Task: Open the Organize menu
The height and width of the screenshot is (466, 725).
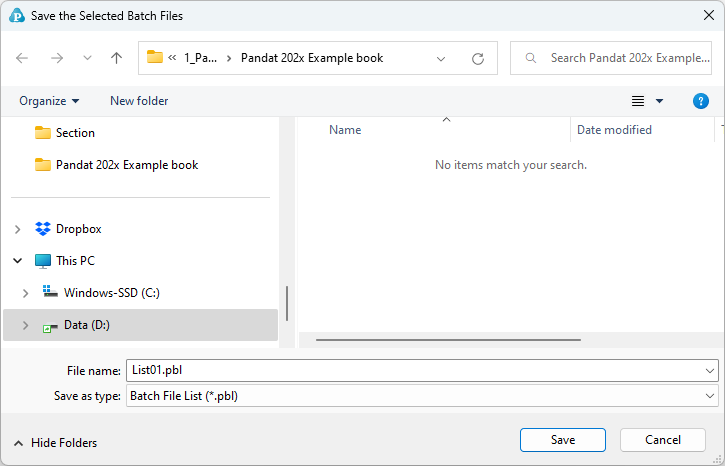Action: 49,101
